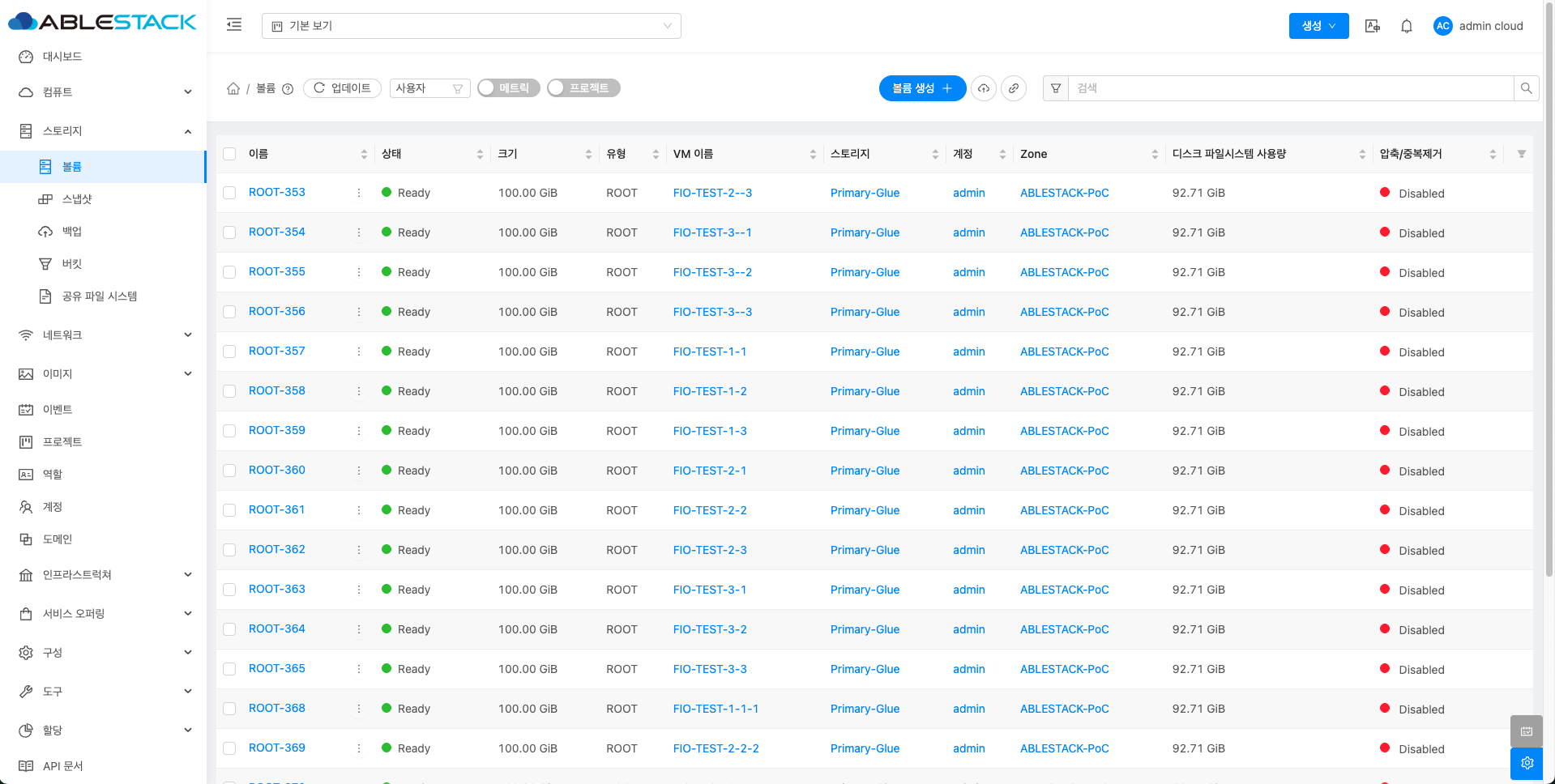
Task: Open the FIO-TEST-1-1 VM link
Action: coord(709,352)
